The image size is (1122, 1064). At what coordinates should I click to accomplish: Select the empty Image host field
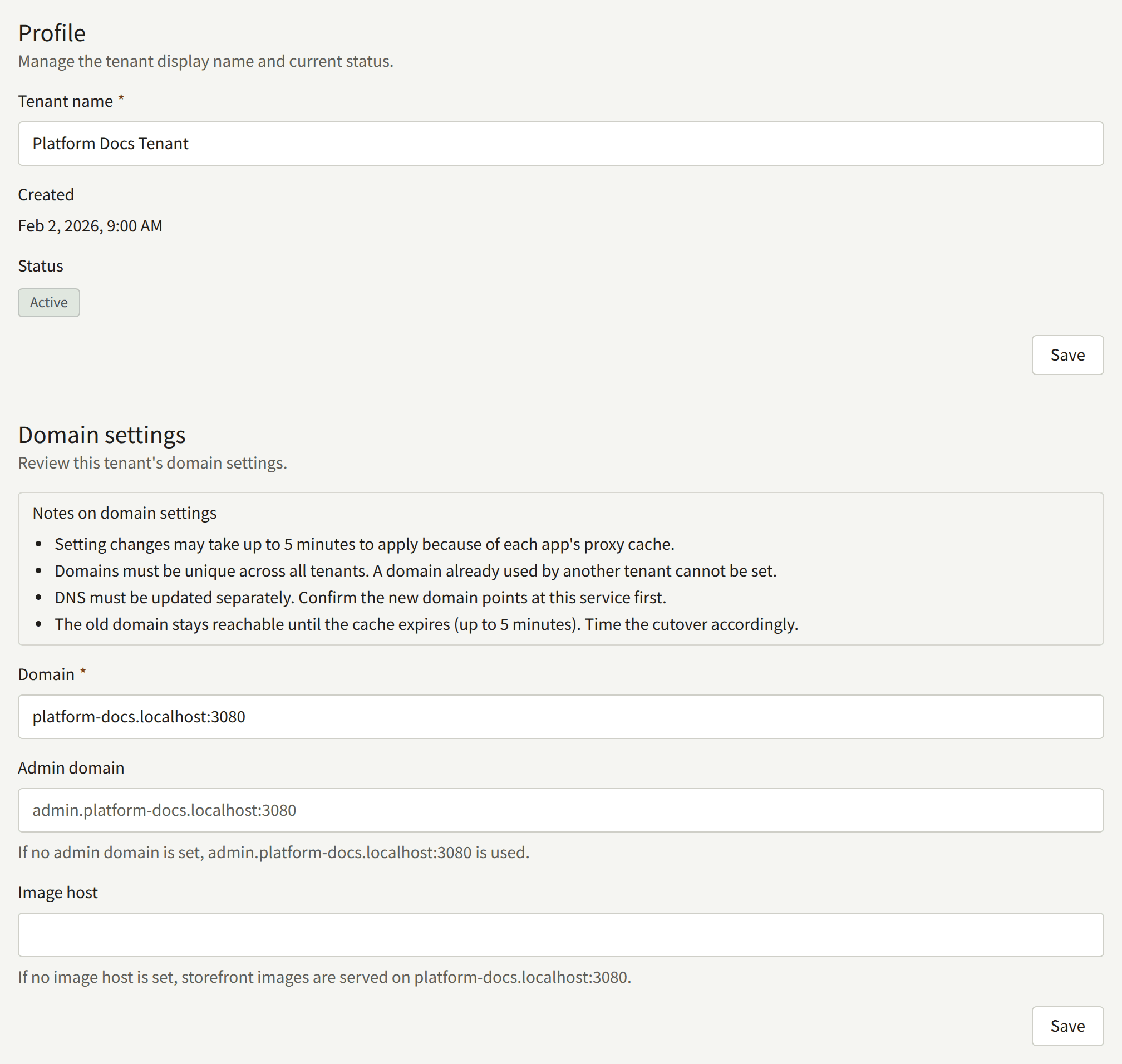(560, 935)
